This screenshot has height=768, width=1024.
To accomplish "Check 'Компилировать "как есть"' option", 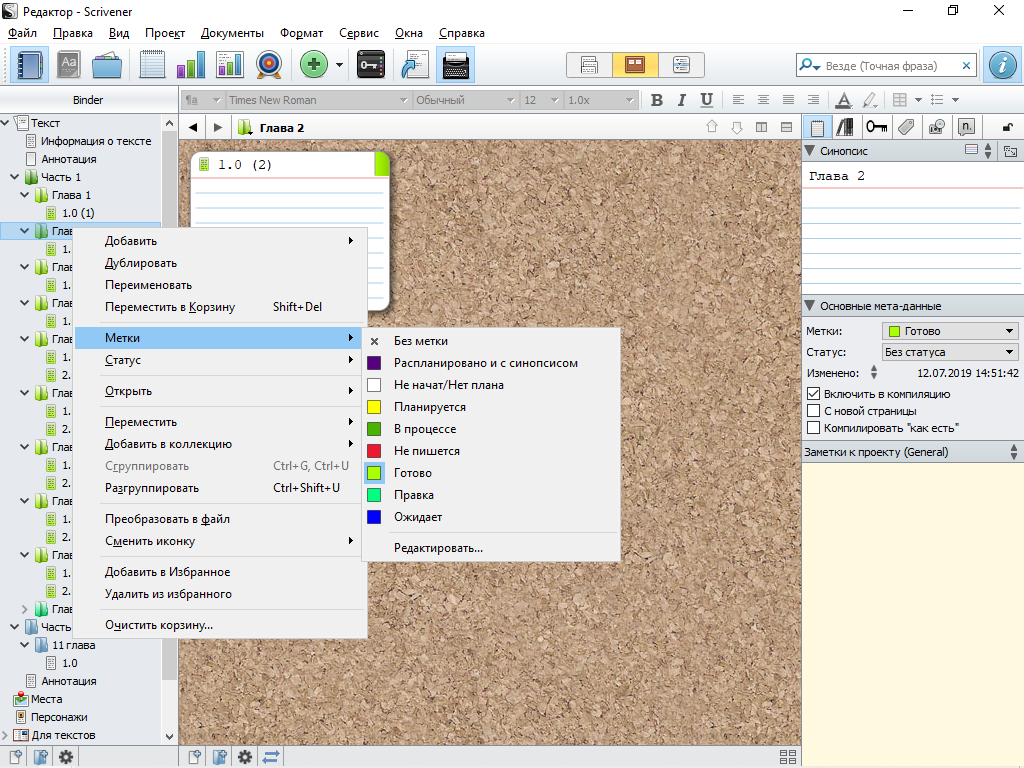I will (x=814, y=428).
